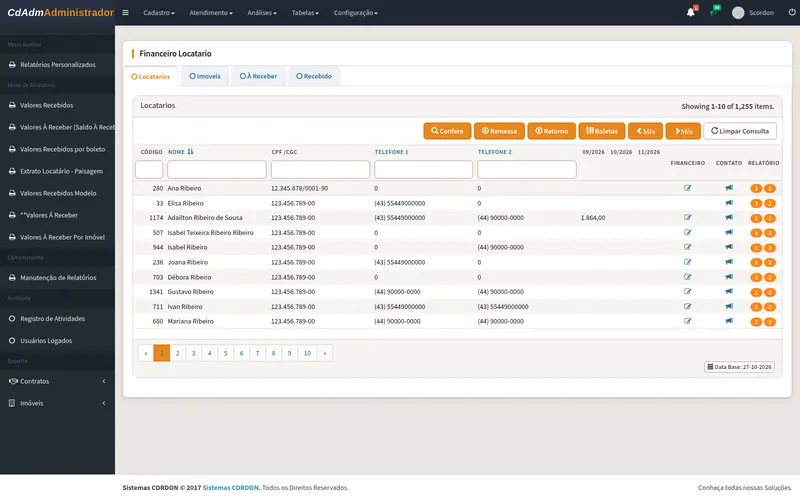Click building icon beside Imóveis in sidebar
The width and height of the screenshot is (800, 500).
[12, 403]
